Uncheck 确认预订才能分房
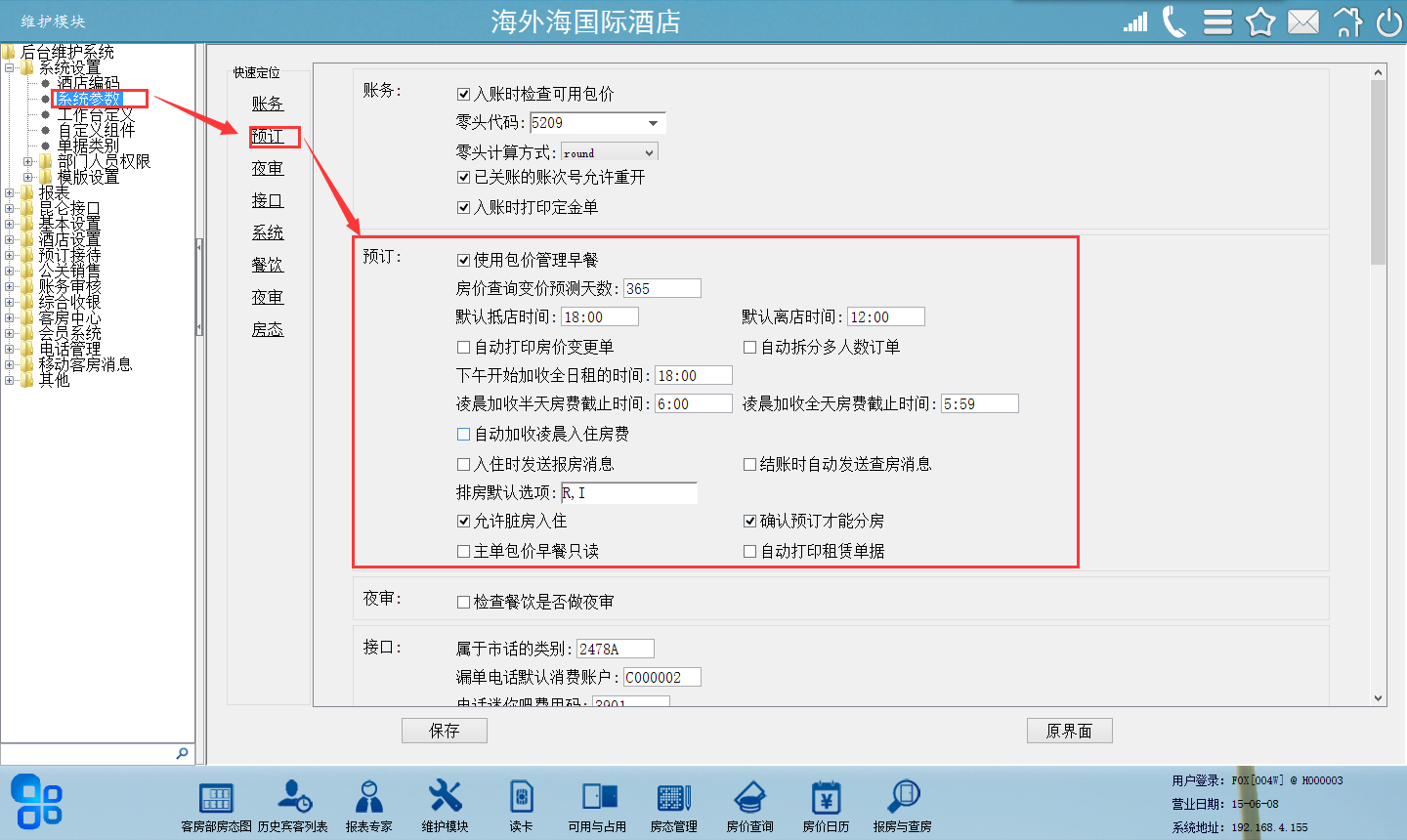1407x840 pixels. point(750,522)
